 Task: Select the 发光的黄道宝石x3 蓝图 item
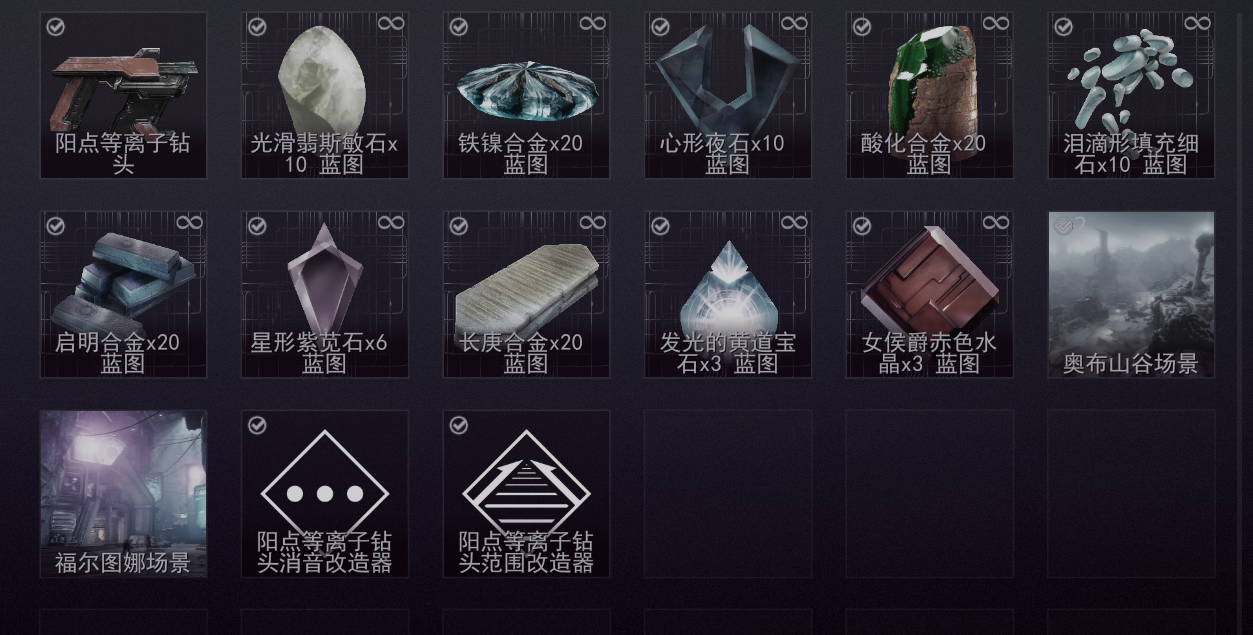point(728,294)
